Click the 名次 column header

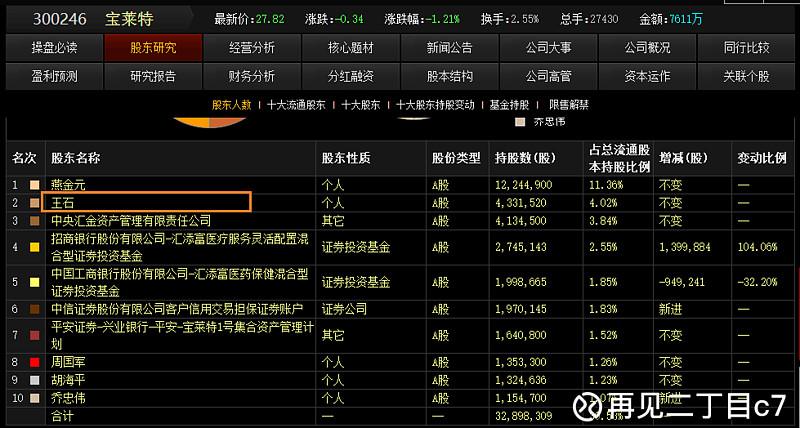click(x=24, y=158)
